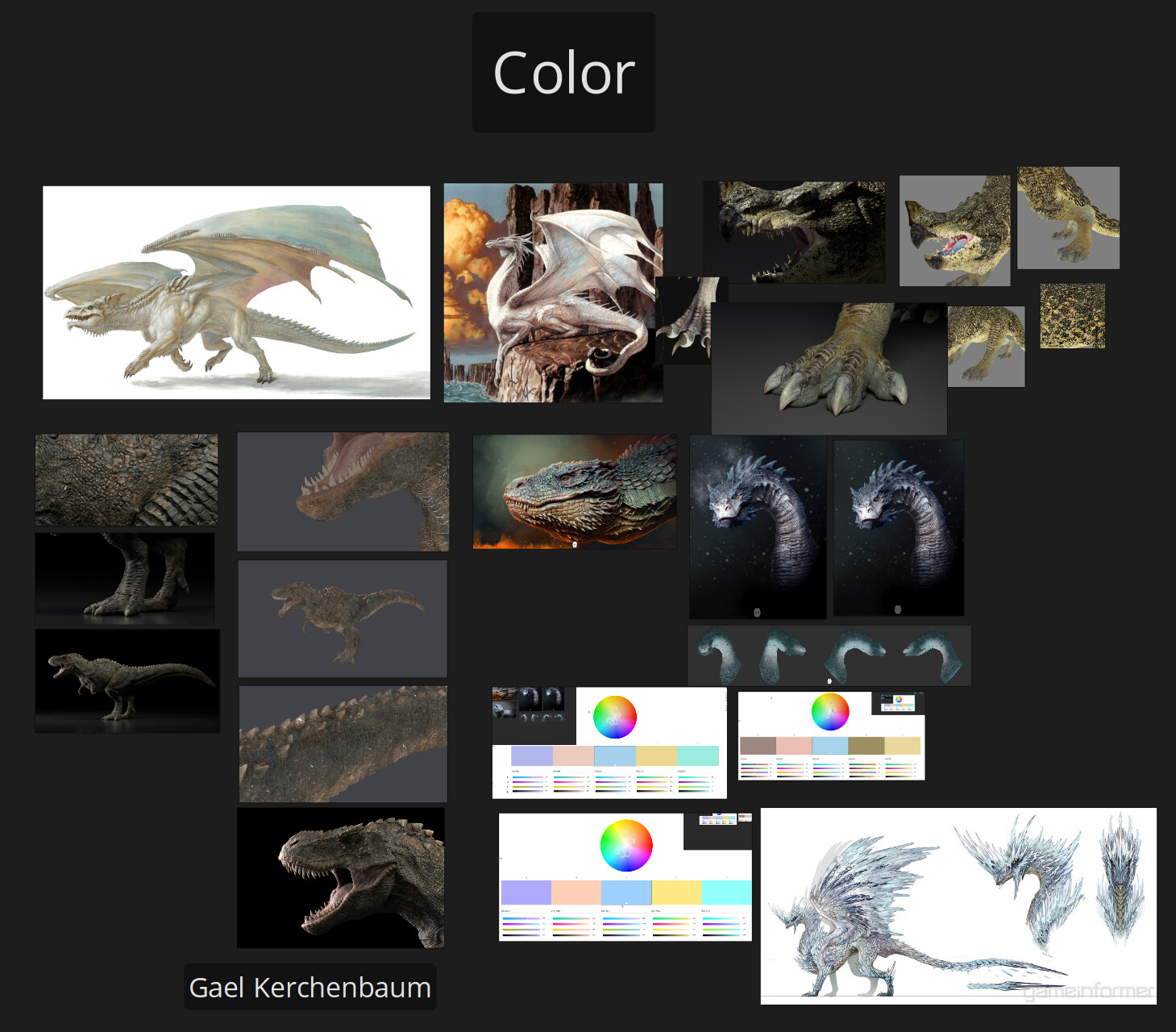Screen dimensions: 1176x1032
Task: Select the "Gael Kerchenbaum" credit label
Action: (310, 987)
